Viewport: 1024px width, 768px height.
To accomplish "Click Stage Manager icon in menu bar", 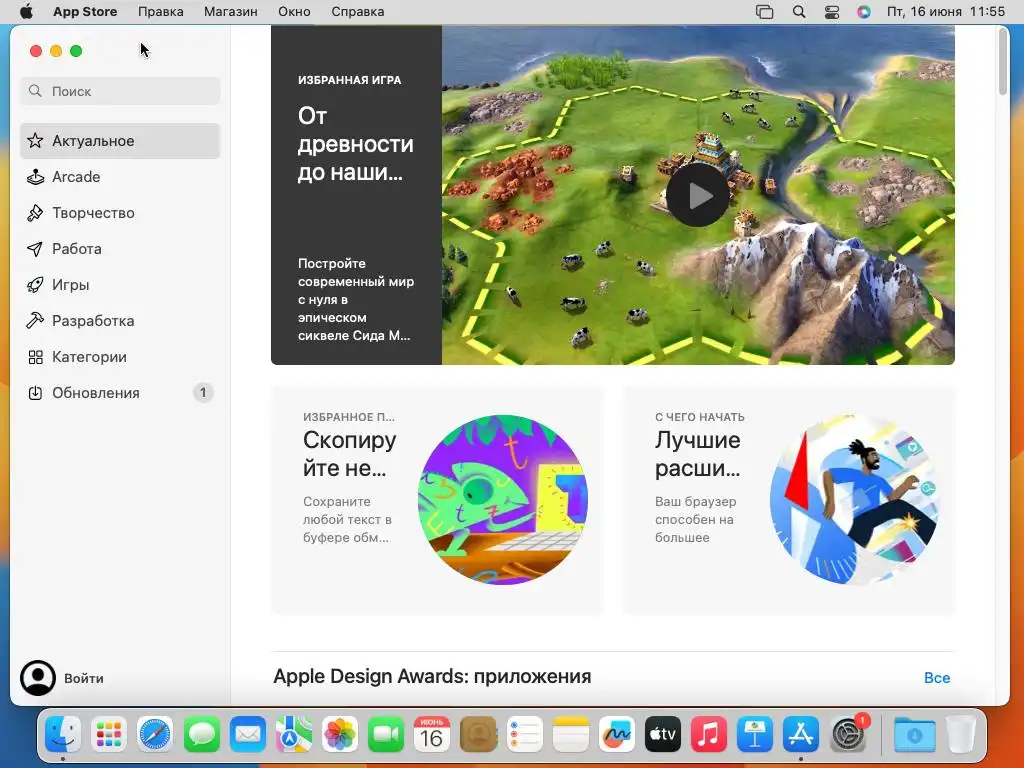I will pos(765,12).
